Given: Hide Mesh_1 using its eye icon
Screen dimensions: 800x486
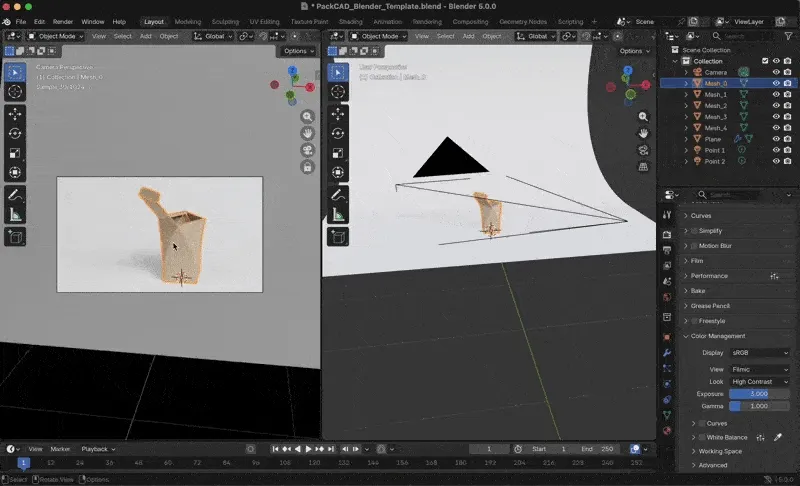Looking at the screenshot, I should [776, 95].
